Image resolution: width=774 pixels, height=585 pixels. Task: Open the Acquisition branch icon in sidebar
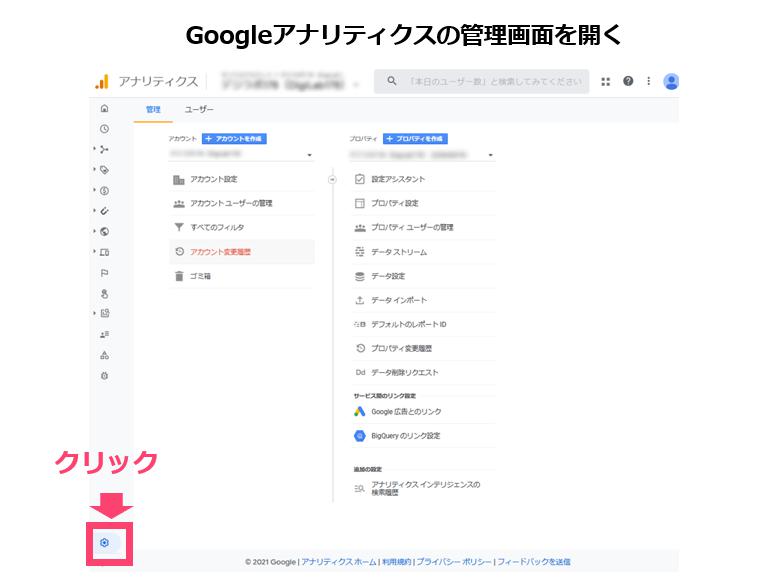(104, 149)
